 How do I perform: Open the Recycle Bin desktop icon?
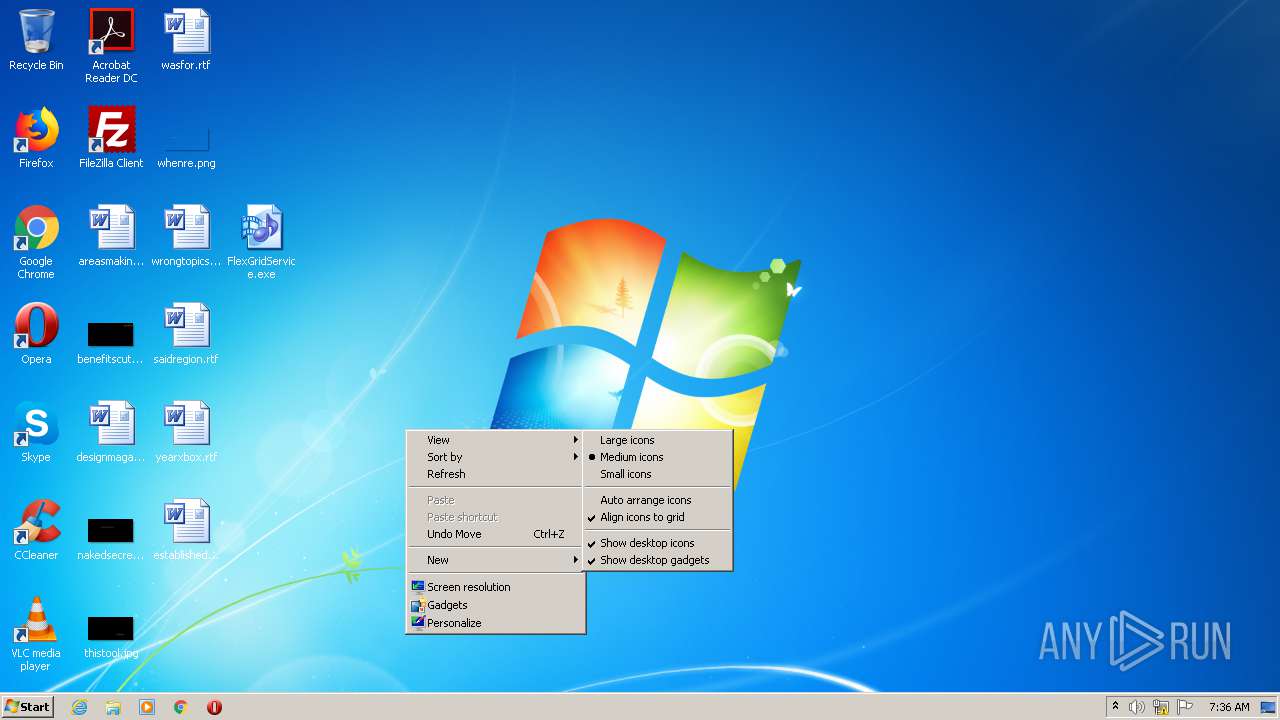[x=36, y=40]
